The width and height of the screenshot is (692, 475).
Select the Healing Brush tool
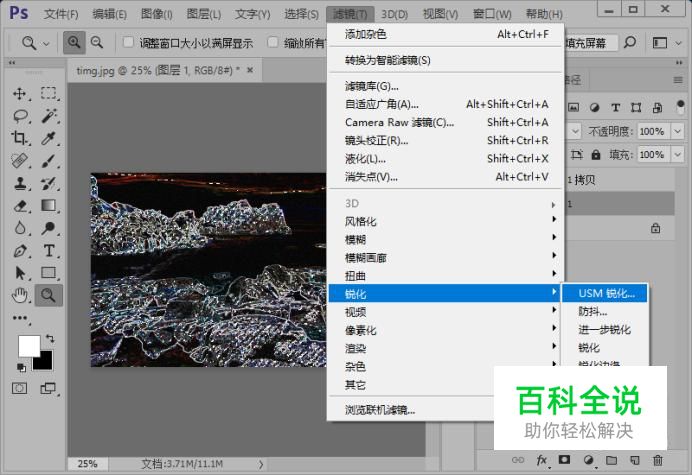click(19, 161)
